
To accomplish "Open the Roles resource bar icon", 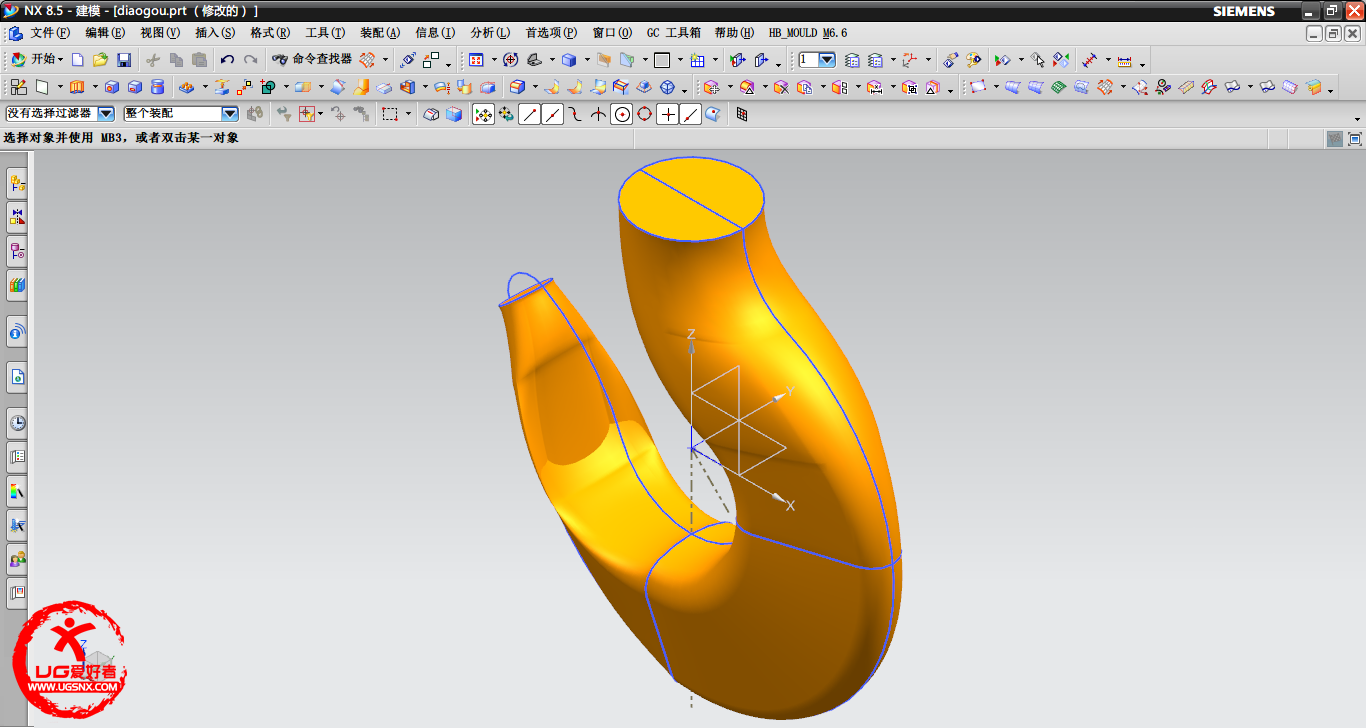I will pos(17,558).
